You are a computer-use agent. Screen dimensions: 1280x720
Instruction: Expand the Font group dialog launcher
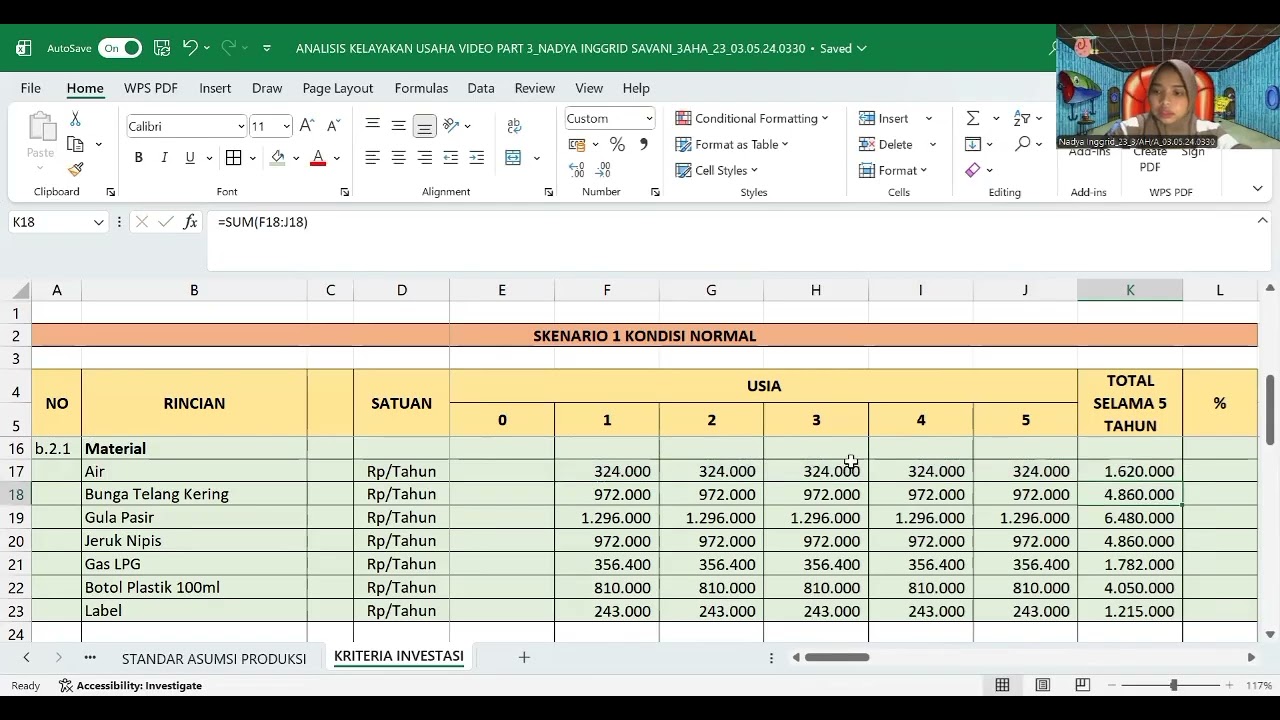[x=344, y=192]
